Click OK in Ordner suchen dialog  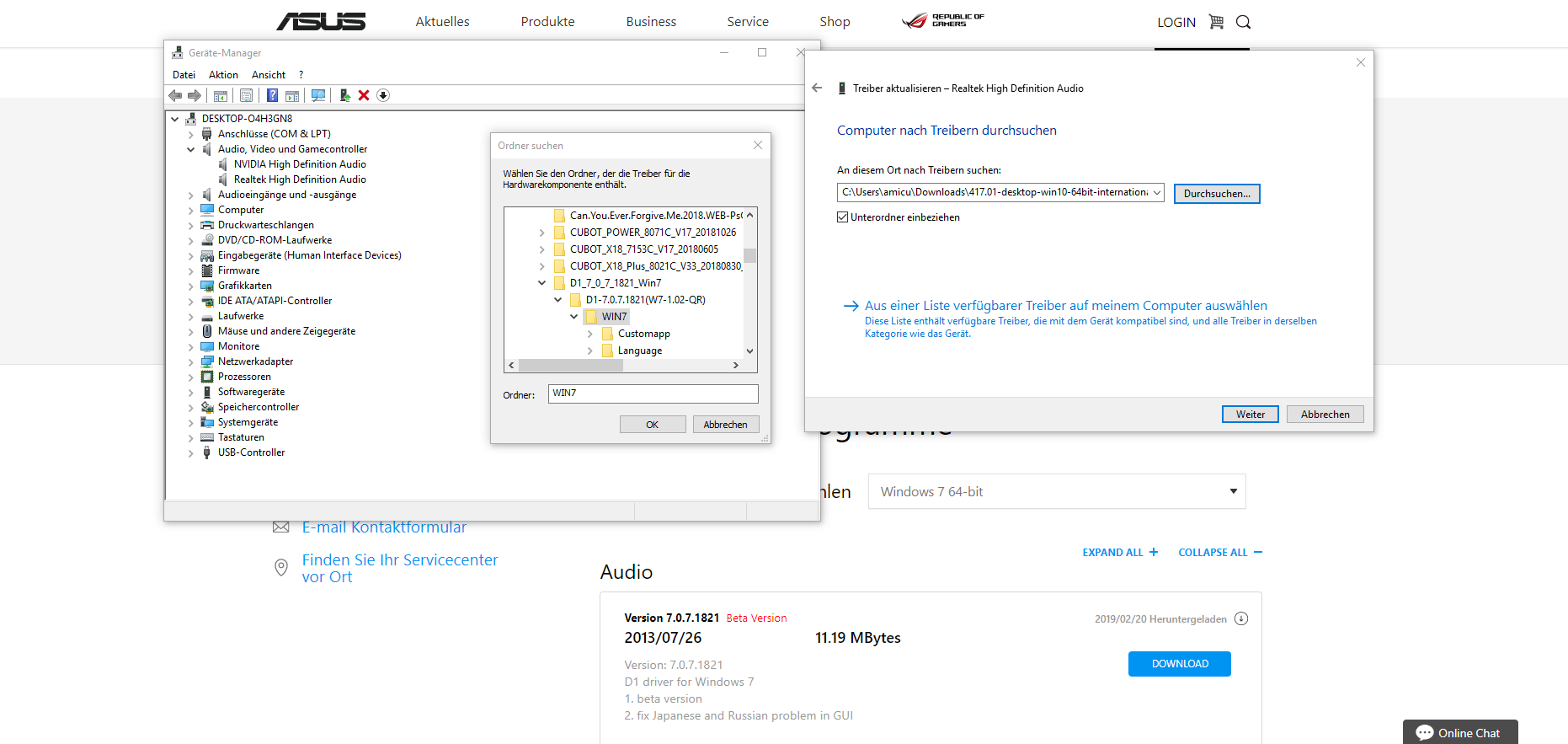(653, 425)
